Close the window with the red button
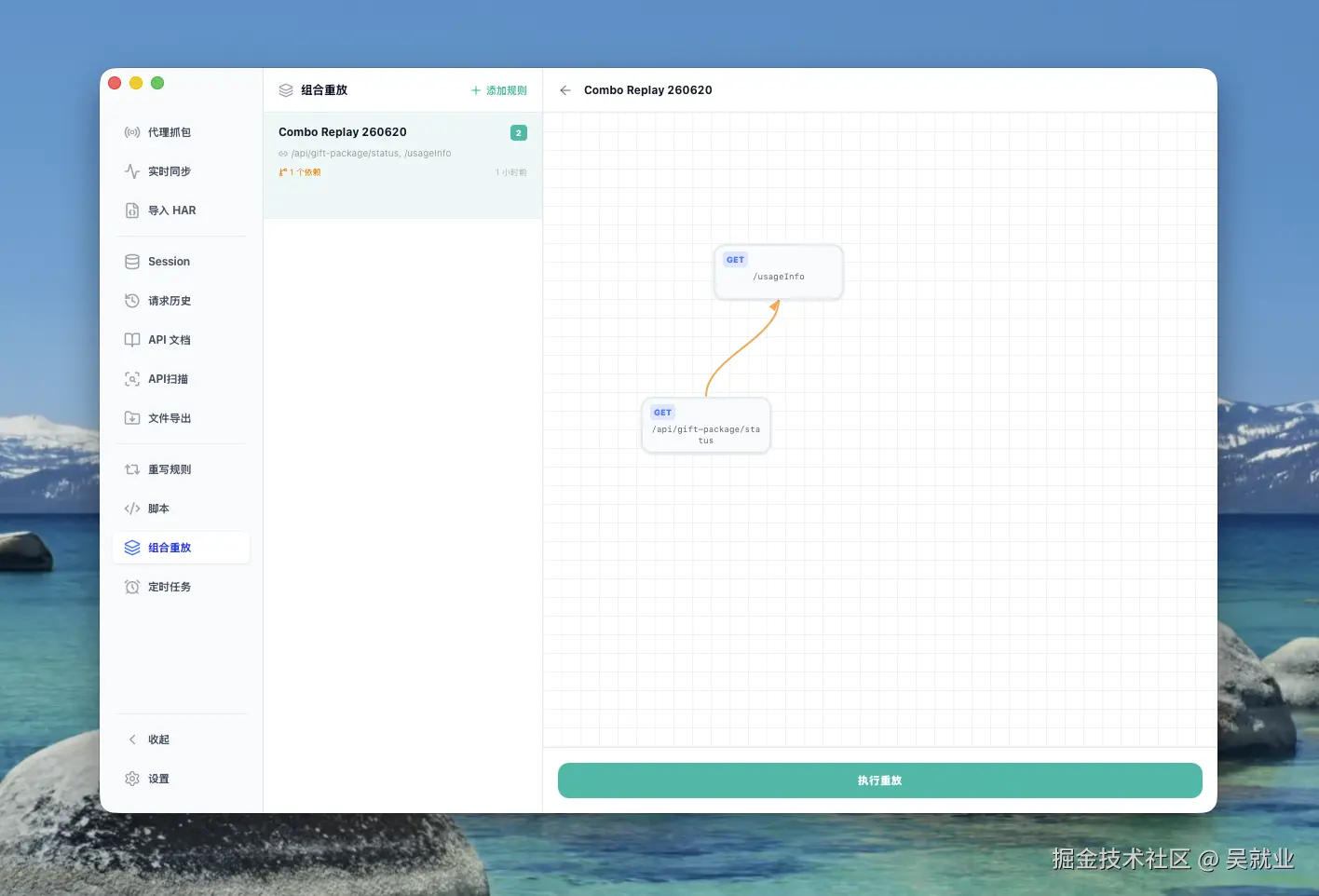 click(115, 83)
